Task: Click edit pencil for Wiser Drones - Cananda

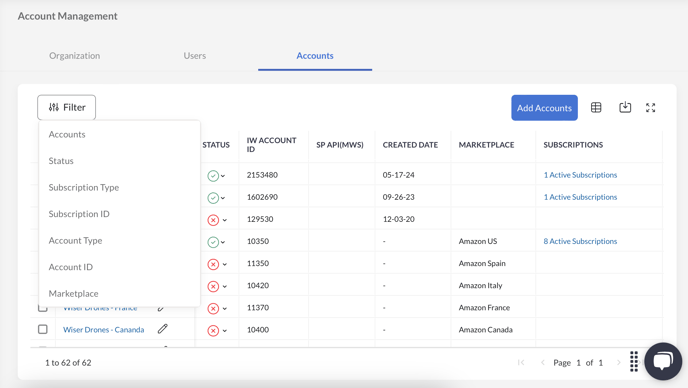Action: [163, 329]
